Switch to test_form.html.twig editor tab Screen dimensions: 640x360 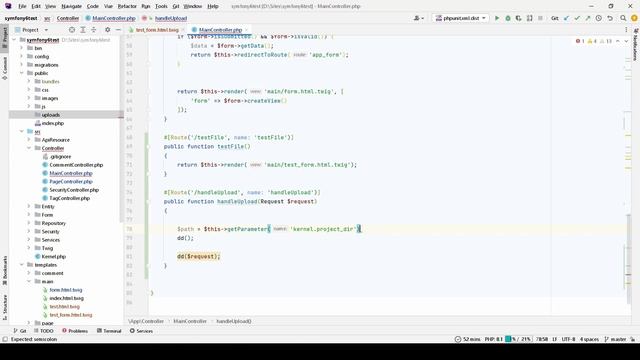(157, 30)
